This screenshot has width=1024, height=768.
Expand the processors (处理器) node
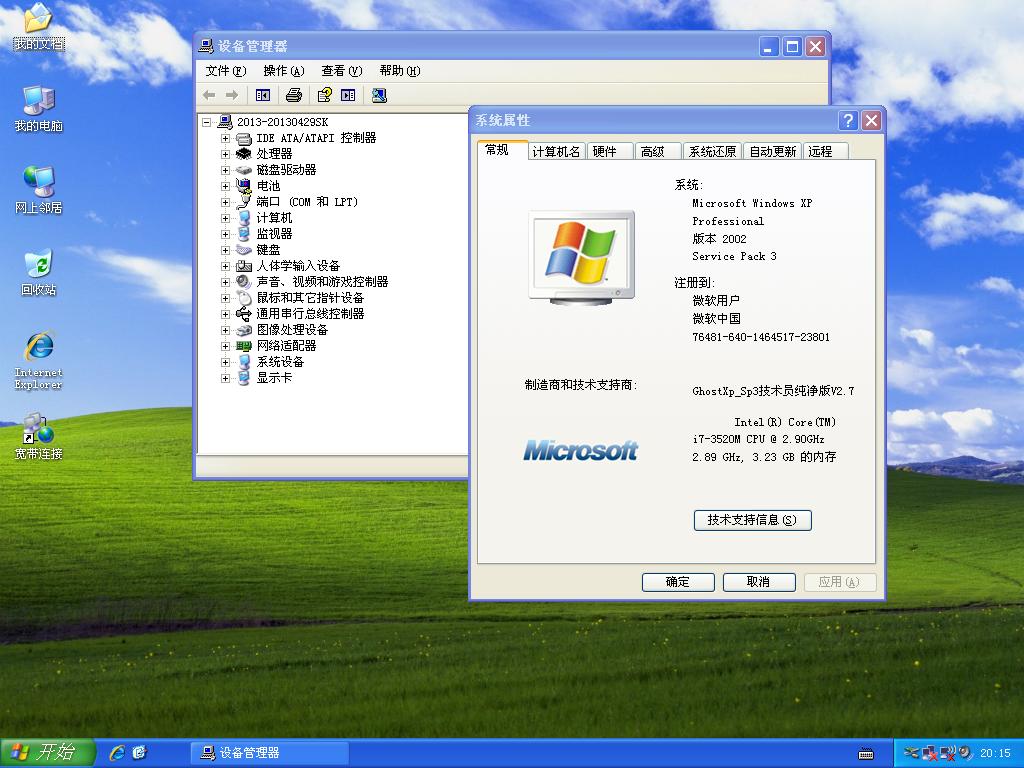(x=225, y=154)
